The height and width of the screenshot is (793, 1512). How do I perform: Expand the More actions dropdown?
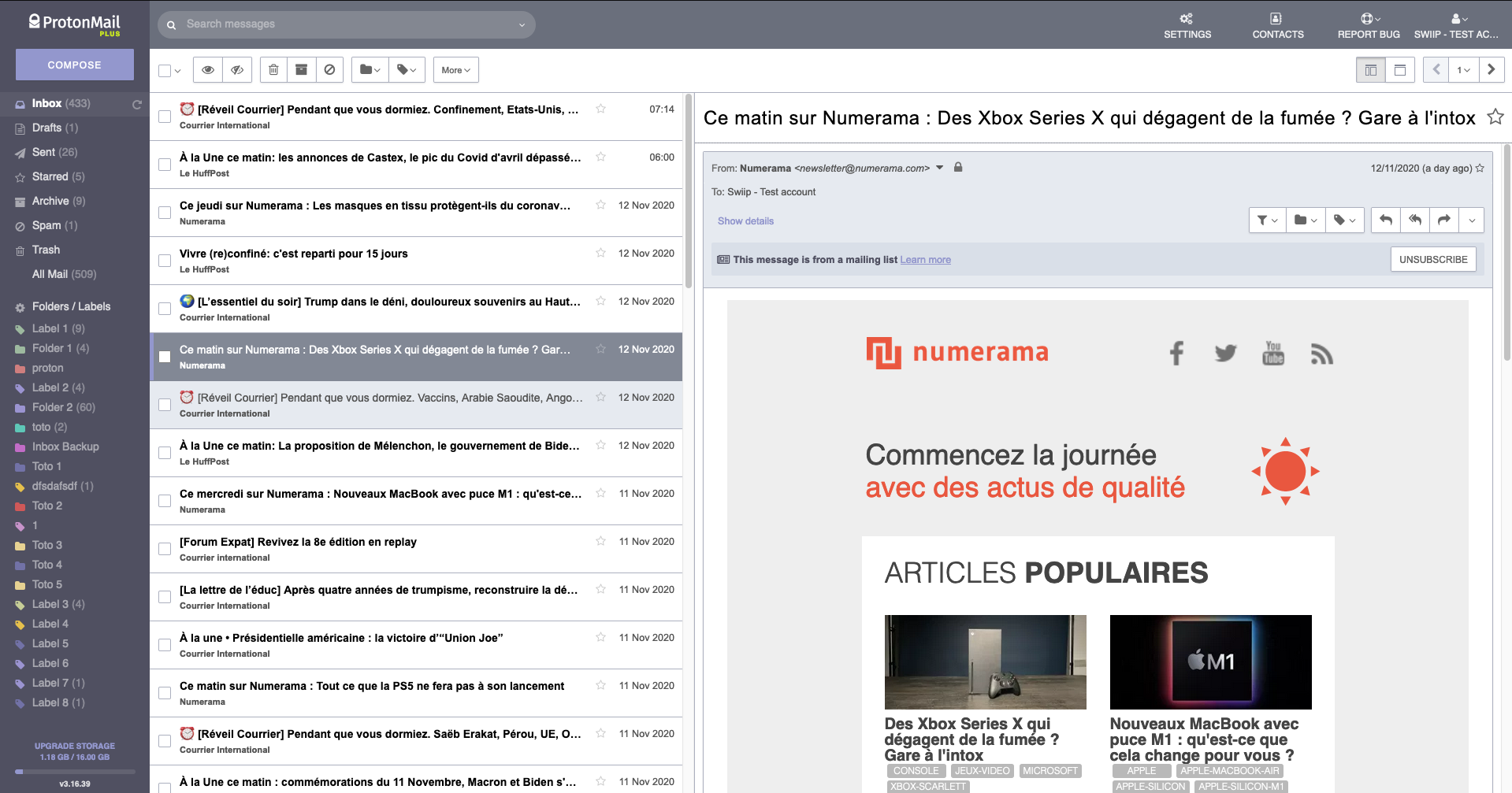455,70
